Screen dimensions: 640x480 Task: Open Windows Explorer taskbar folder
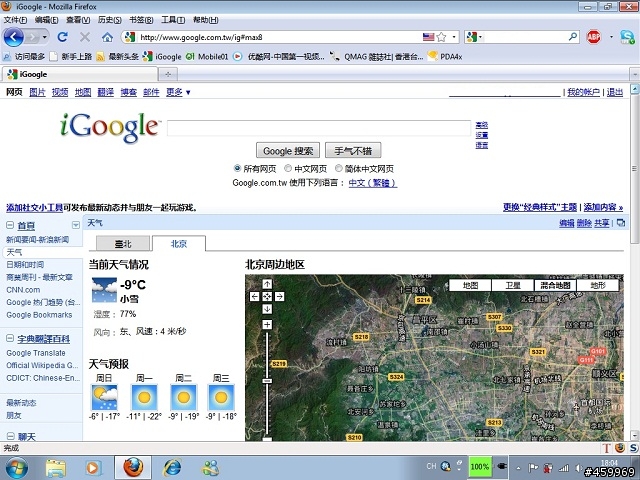(x=56, y=468)
